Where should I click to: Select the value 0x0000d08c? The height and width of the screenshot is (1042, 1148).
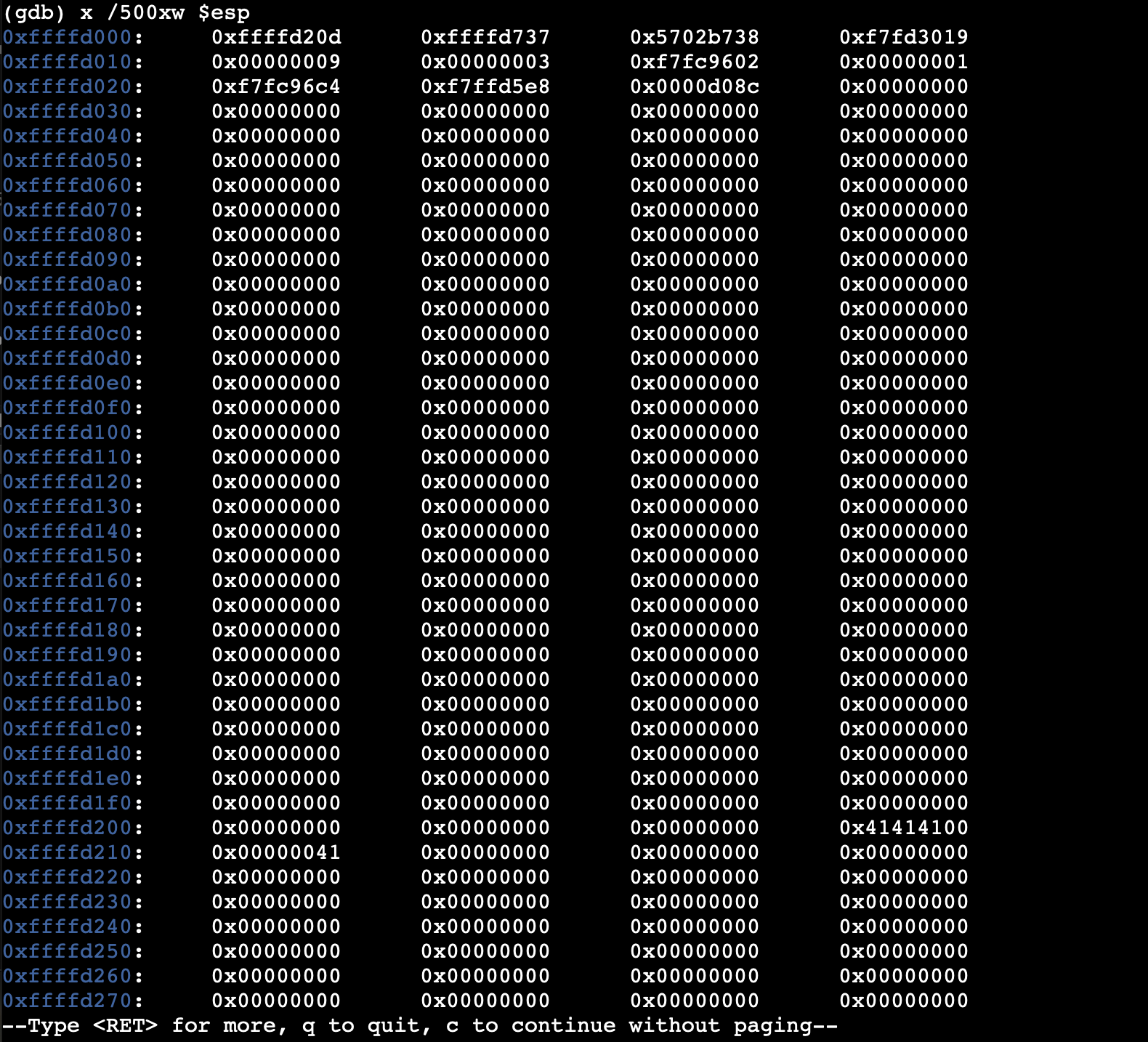[695, 86]
